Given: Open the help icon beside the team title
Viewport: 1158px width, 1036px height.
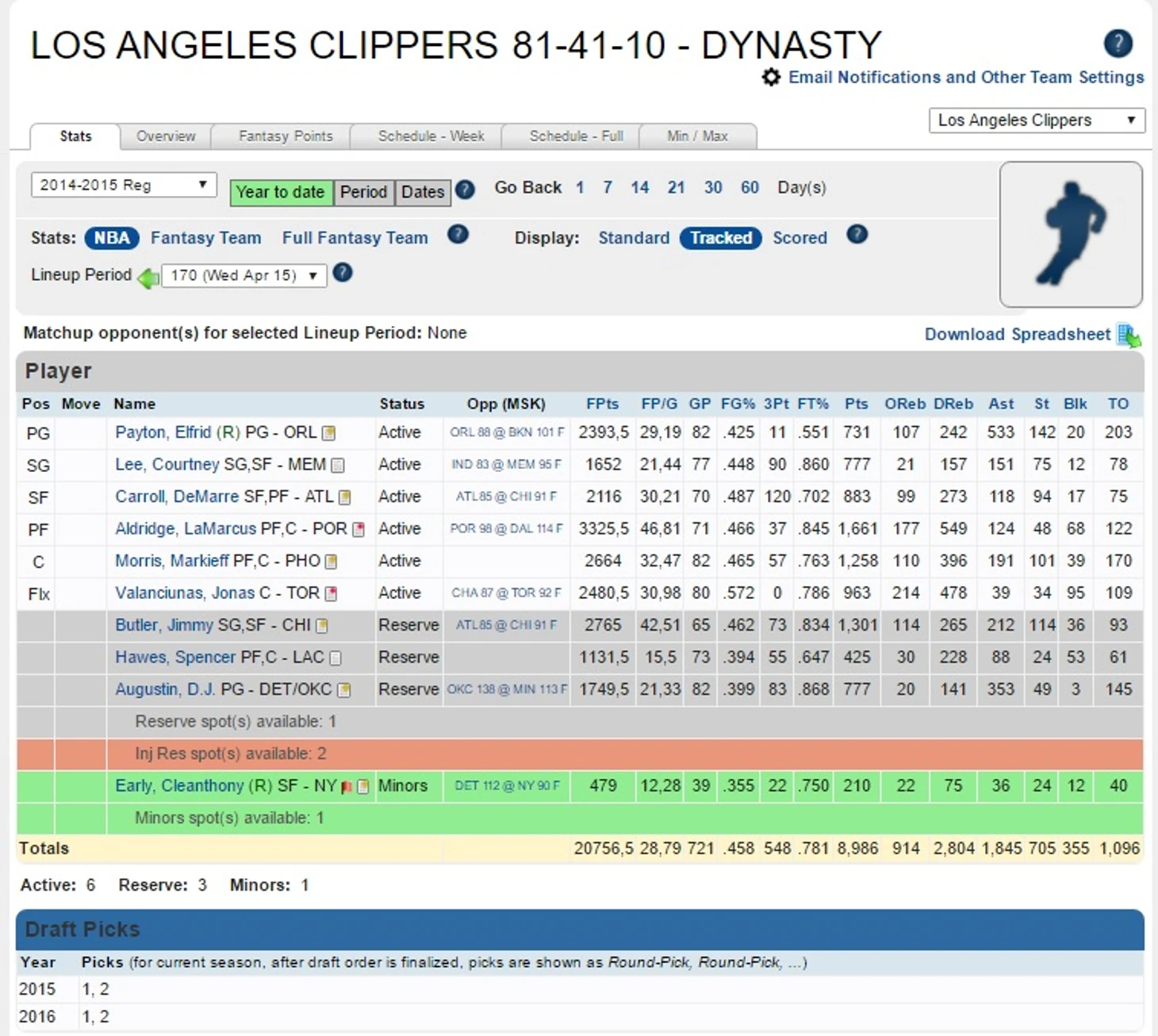Looking at the screenshot, I should point(1118,43).
